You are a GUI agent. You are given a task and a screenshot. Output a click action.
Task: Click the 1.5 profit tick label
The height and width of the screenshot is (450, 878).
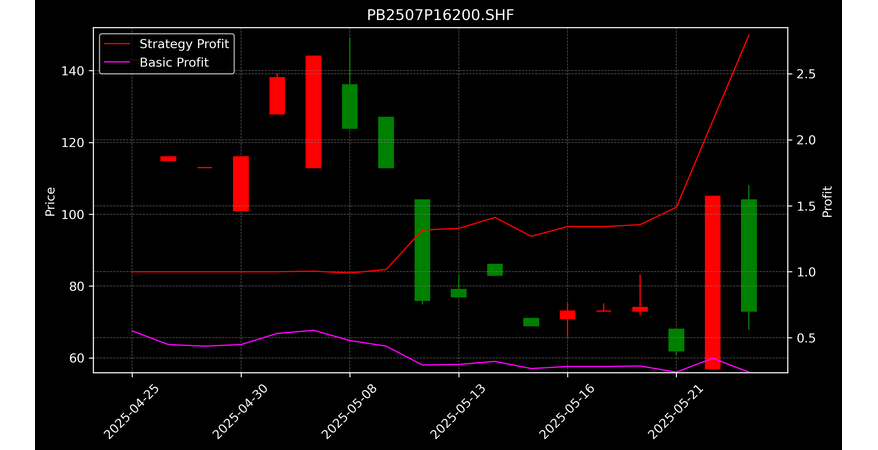805,206
